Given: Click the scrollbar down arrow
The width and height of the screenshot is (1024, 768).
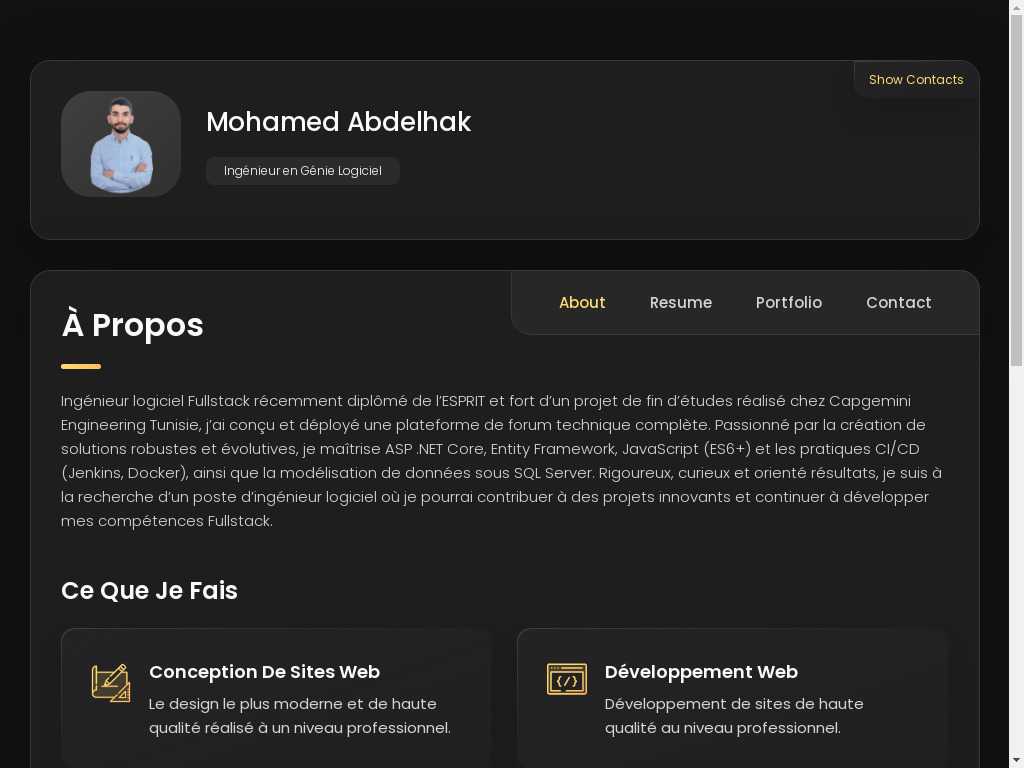Looking at the screenshot, I should coord(1016,761).
